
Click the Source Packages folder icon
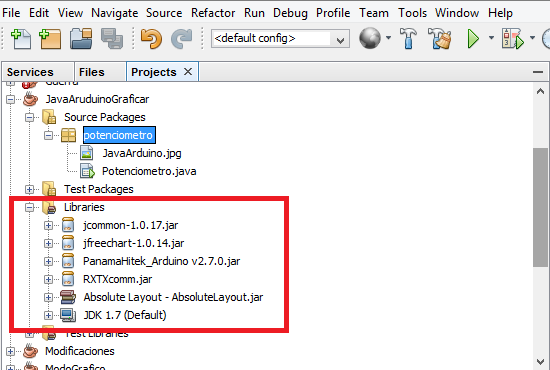[x=49, y=117]
